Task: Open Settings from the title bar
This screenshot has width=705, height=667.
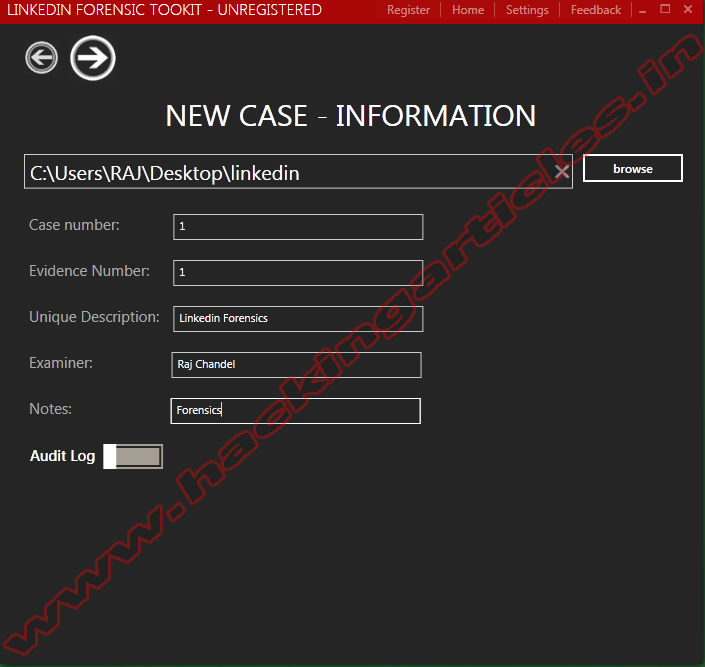Action: click(x=527, y=10)
